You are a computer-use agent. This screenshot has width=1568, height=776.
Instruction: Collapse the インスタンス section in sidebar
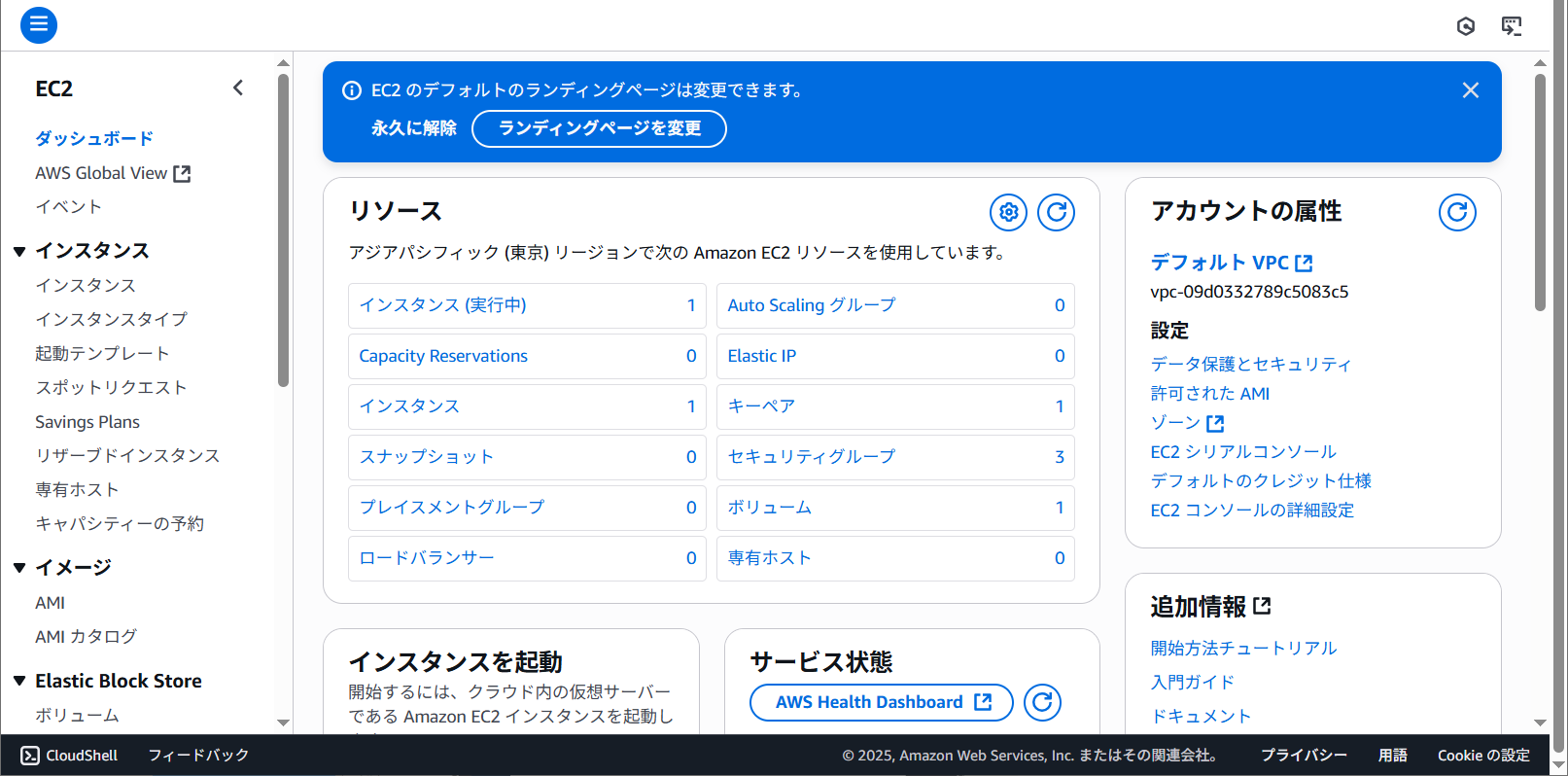point(19,251)
